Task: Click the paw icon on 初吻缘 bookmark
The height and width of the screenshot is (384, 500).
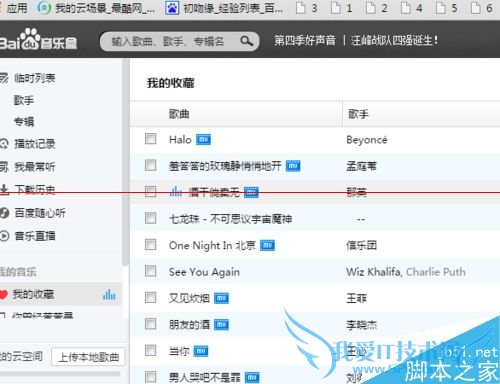Action: coord(172,8)
